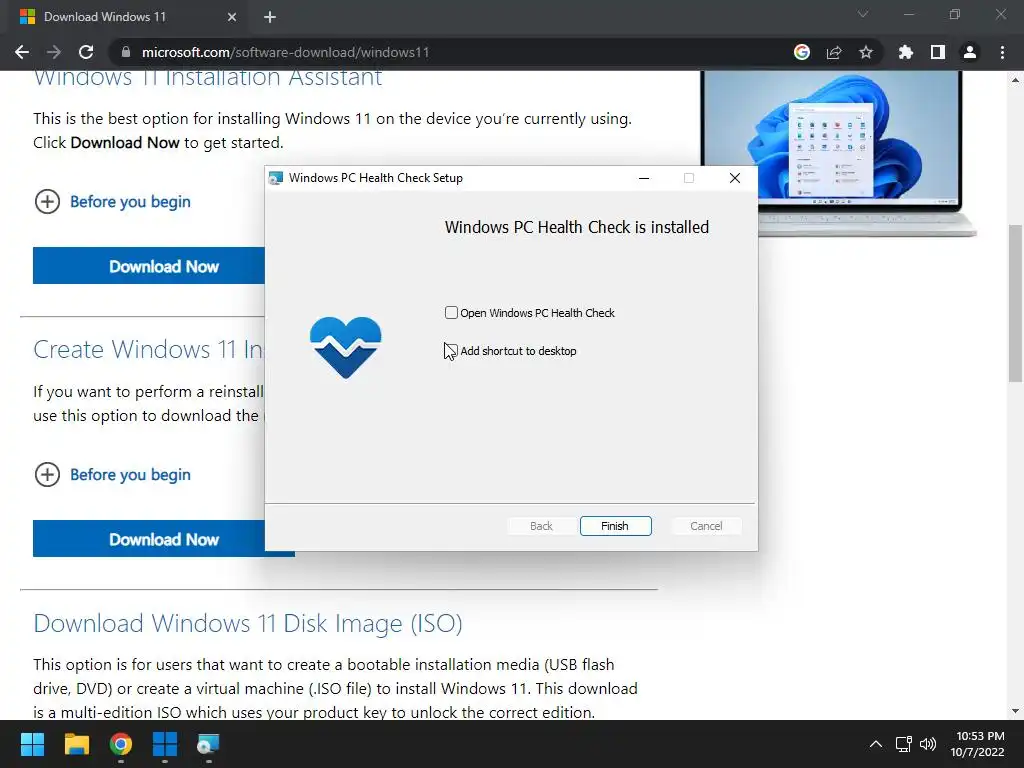Toggle the browser side panel icon
Screen dimensions: 1024x768
tap(937, 52)
